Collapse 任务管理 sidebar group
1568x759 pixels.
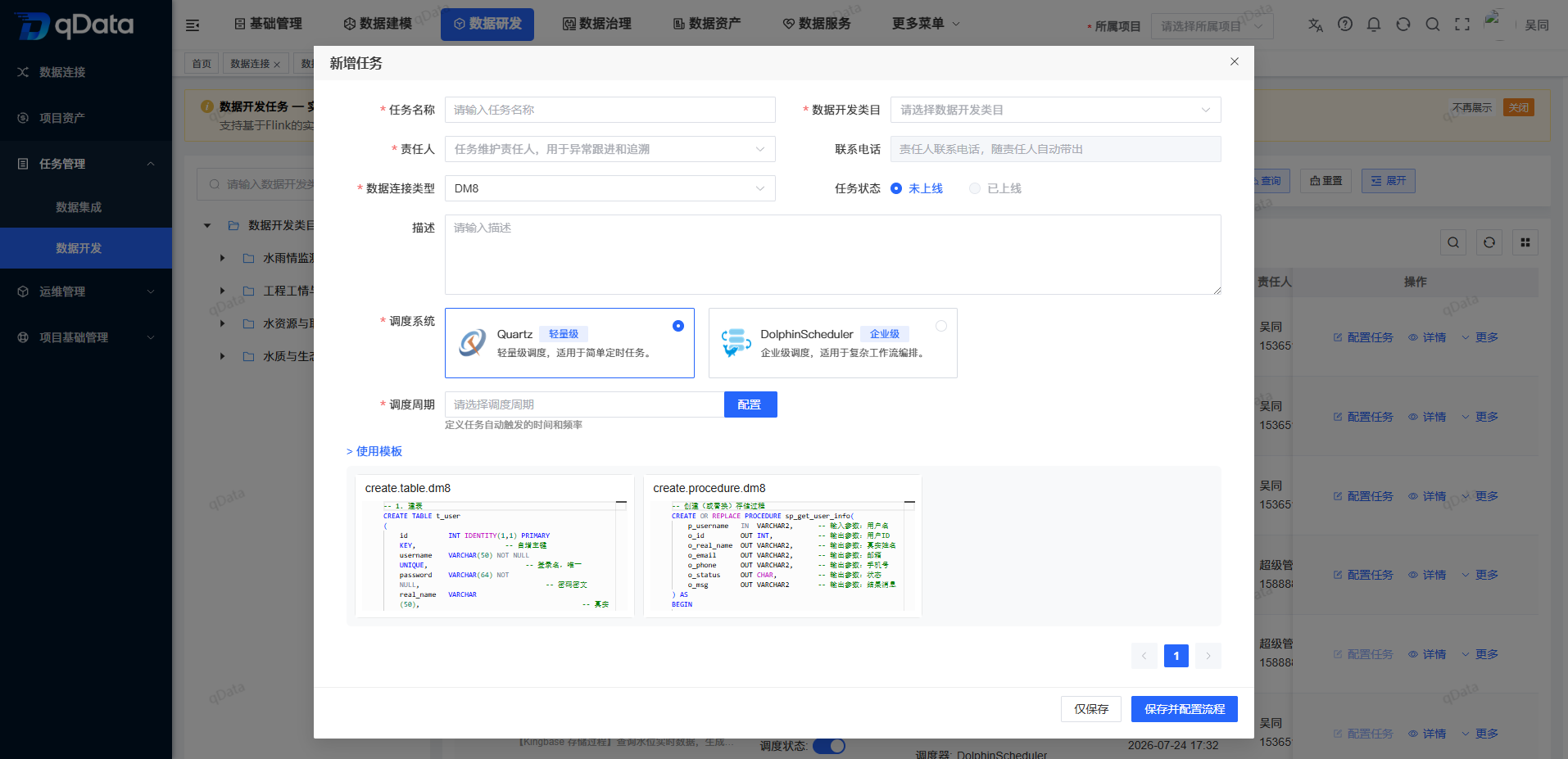tap(86, 164)
